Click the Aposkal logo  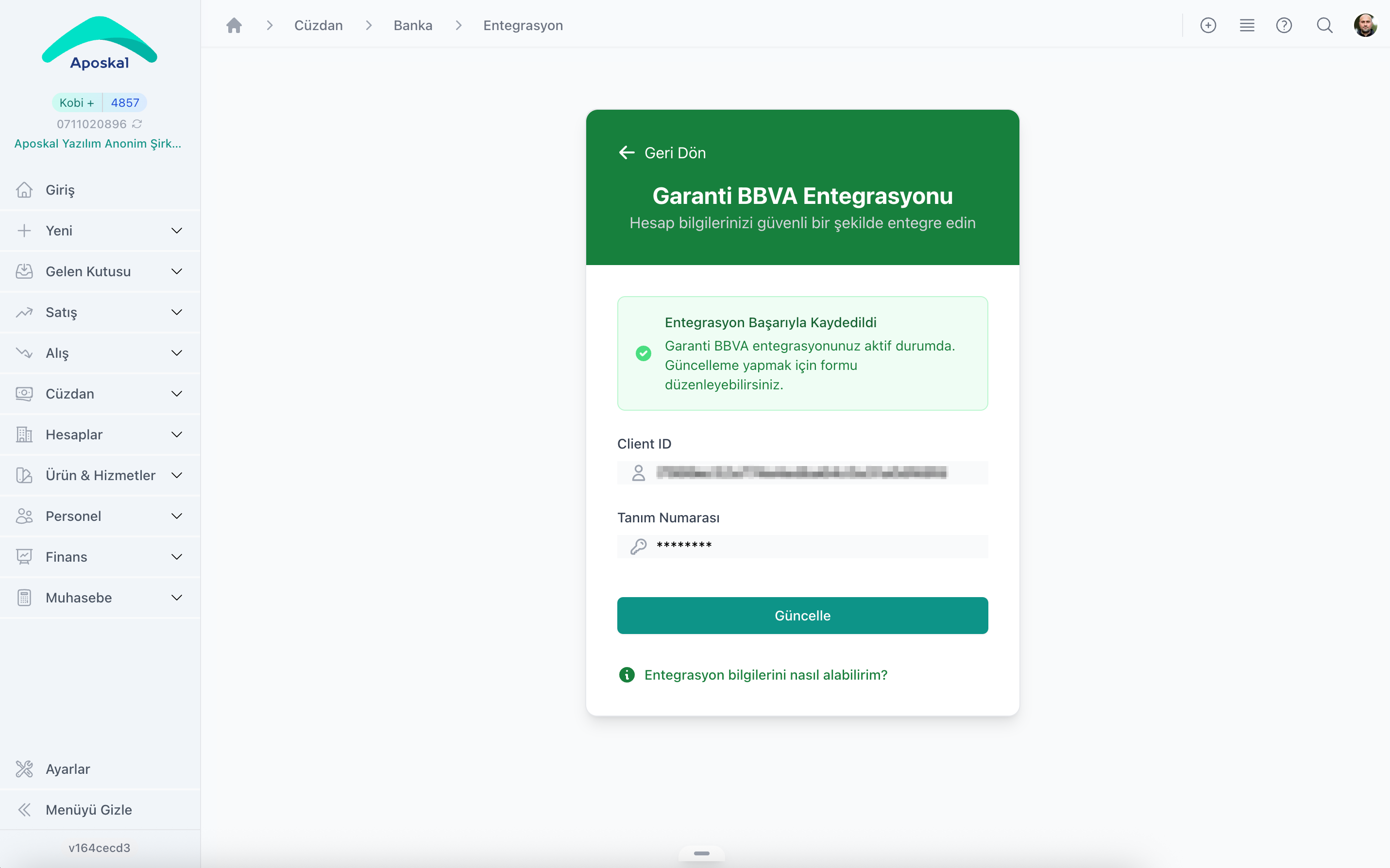pyautogui.click(x=100, y=44)
